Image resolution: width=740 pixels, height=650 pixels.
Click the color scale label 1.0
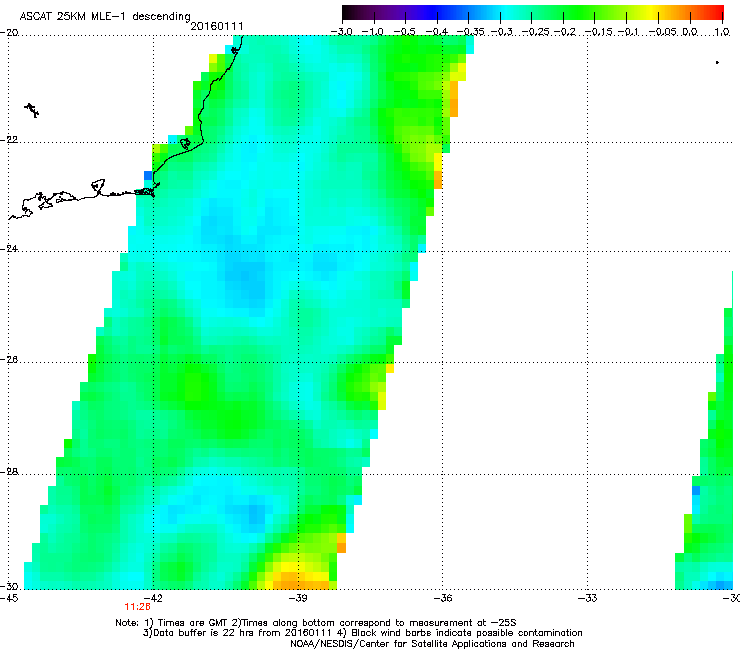pos(722,32)
